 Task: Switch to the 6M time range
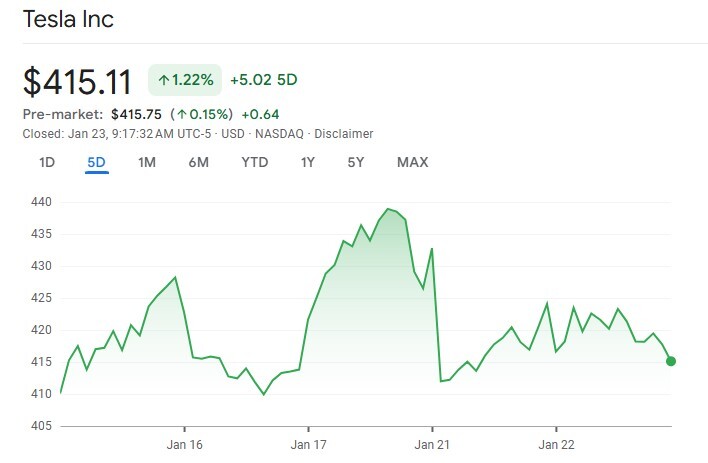(199, 162)
